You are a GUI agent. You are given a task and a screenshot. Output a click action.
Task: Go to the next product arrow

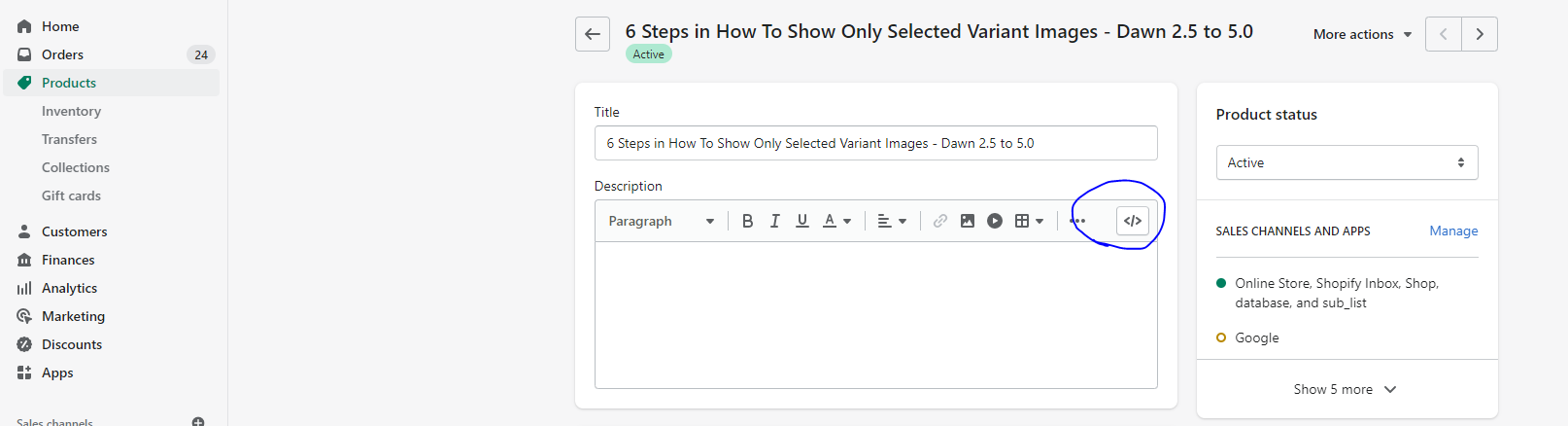[x=1480, y=34]
